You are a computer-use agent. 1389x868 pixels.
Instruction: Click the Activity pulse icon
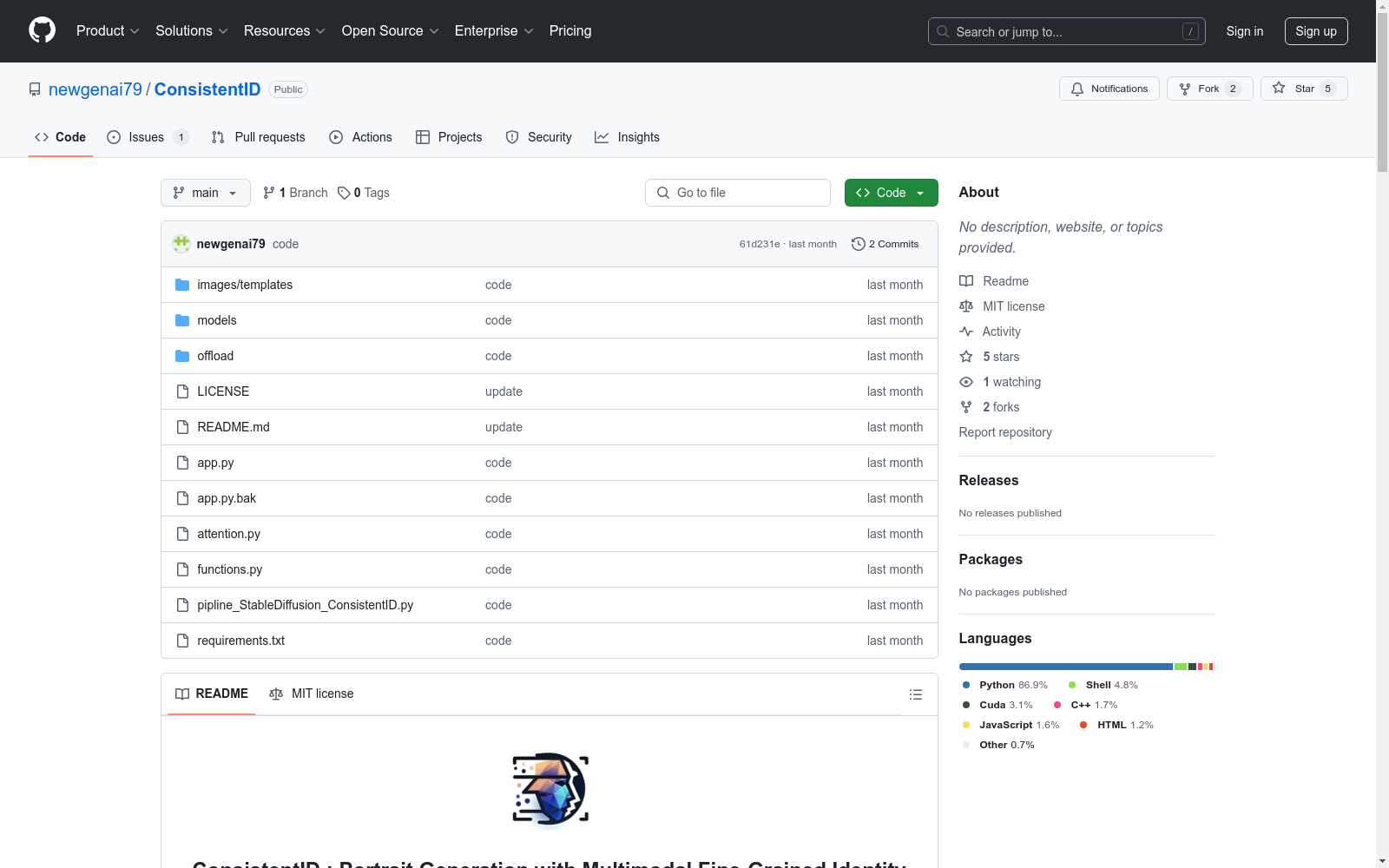click(966, 332)
